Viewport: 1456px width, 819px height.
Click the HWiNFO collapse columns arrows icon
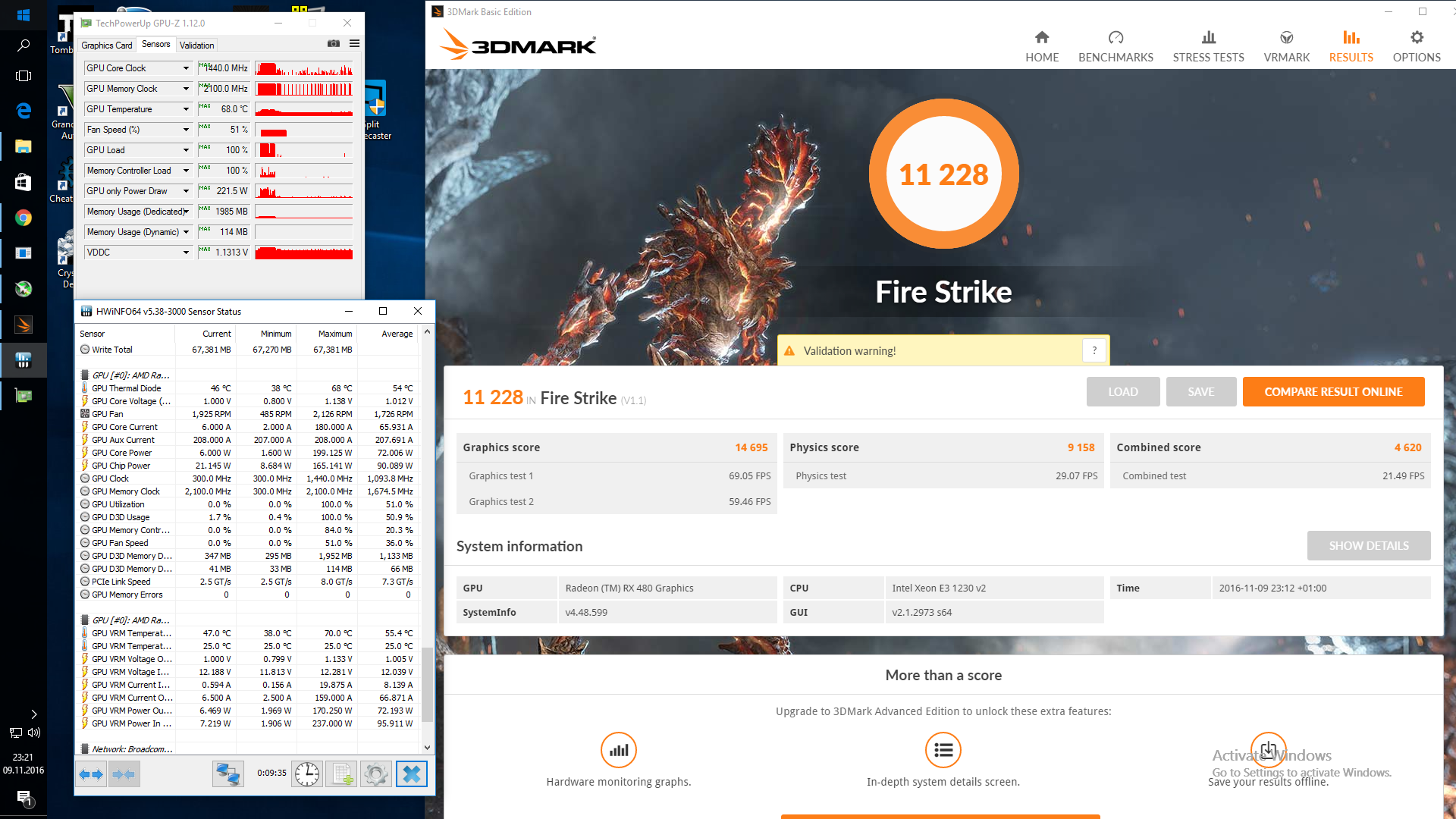point(124,774)
